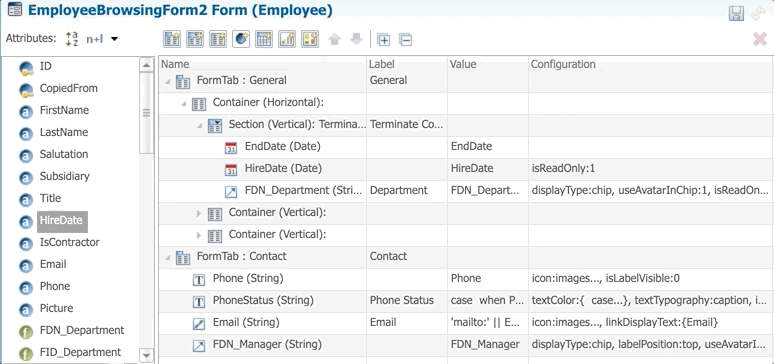The image size is (774, 364).
Task: Click the attribute list scrollbar down arrow
Action: (147, 356)
